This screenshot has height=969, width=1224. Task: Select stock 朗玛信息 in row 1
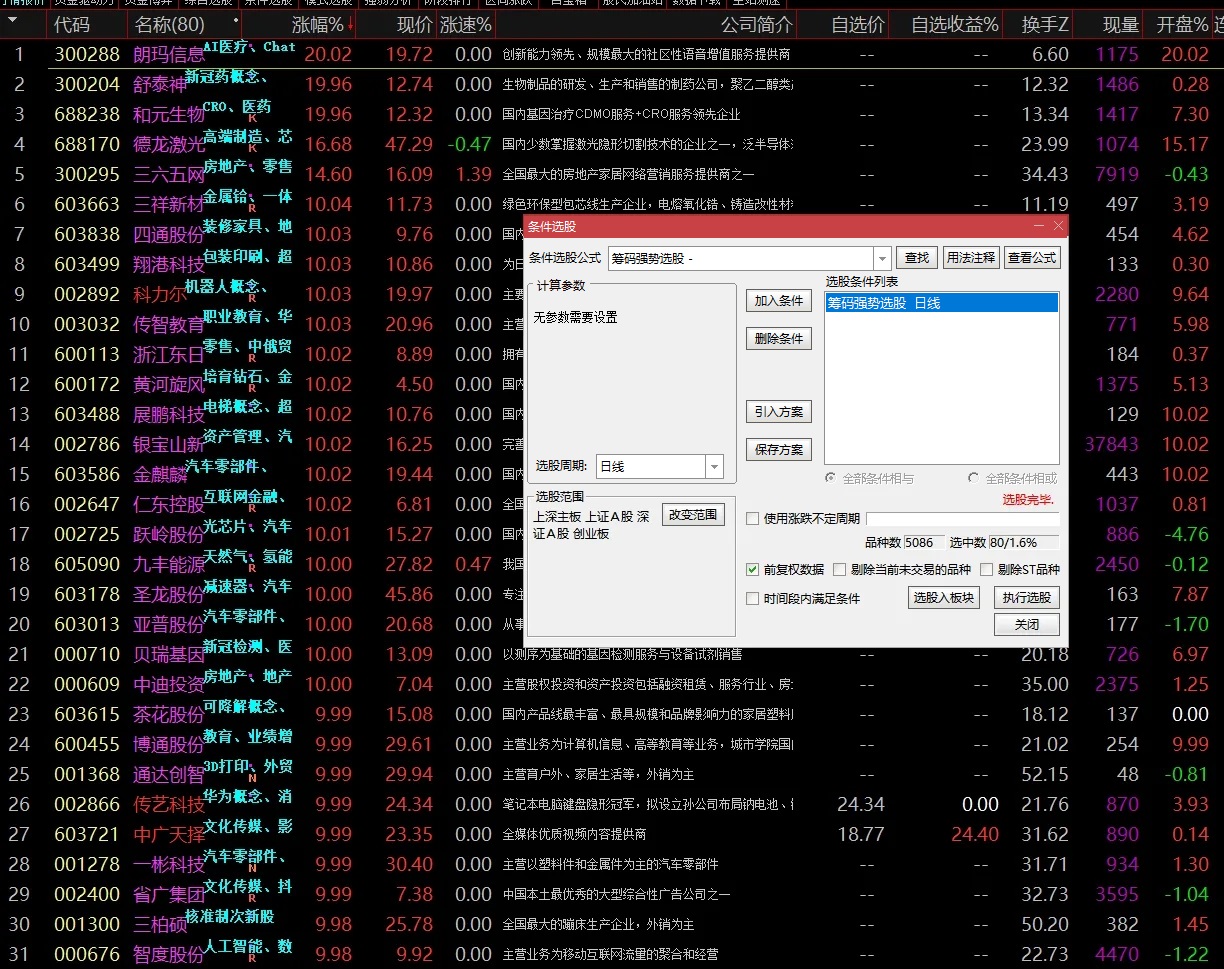pyautogui.click(x=169, y=54)
